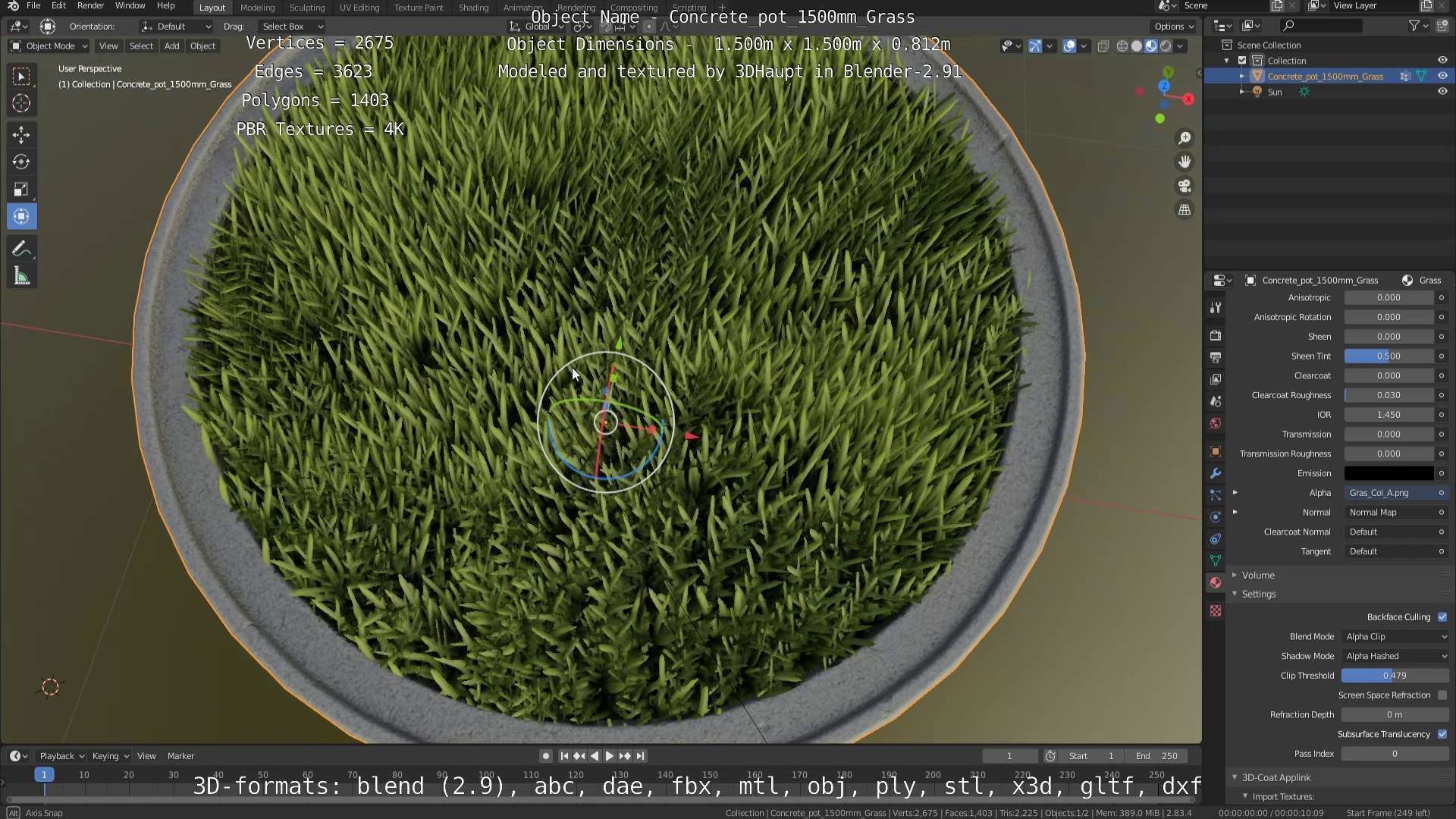The image size is (1456, 819).
Task: Toggle X-ray mode in viewport header
Action: click(1103, 46)
